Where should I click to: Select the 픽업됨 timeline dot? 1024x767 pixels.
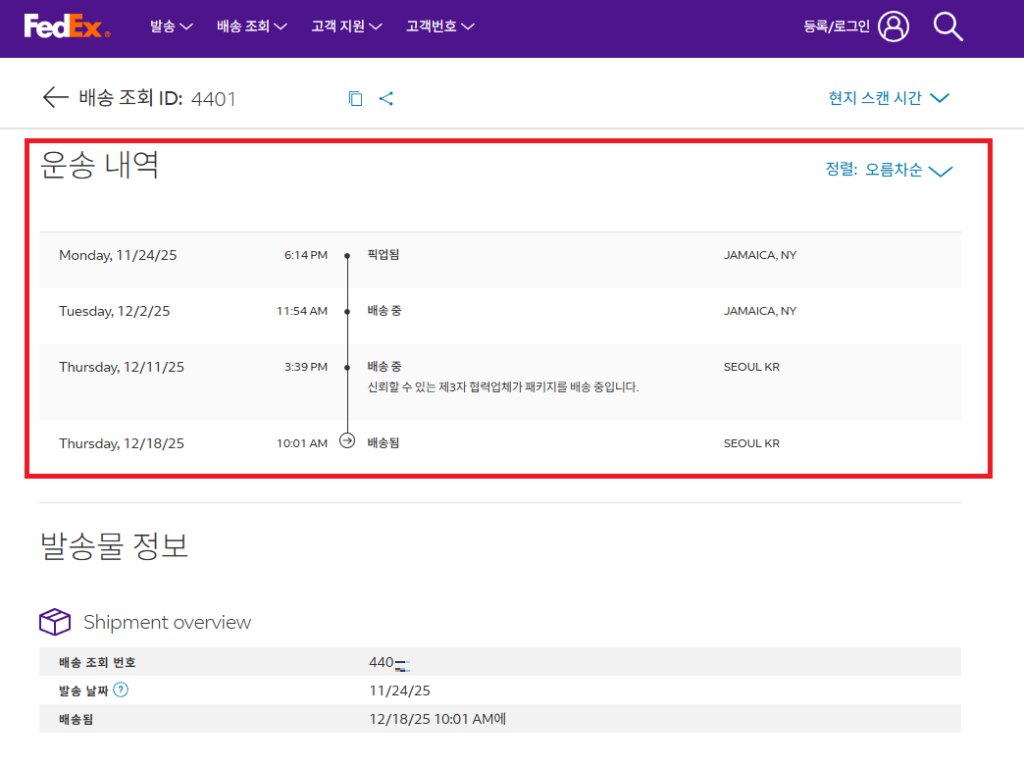click(x=347, y=256)
